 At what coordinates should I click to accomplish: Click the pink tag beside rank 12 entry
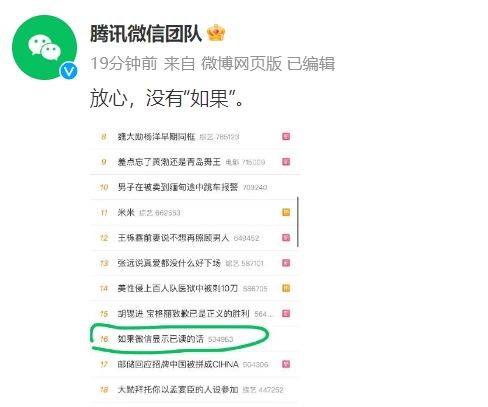286,238
